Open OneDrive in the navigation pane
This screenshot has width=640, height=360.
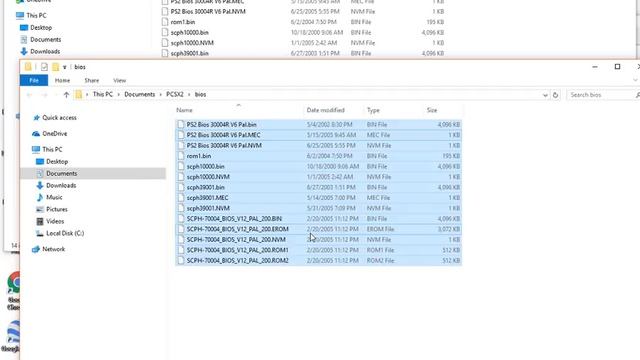[x=54, y=133]
